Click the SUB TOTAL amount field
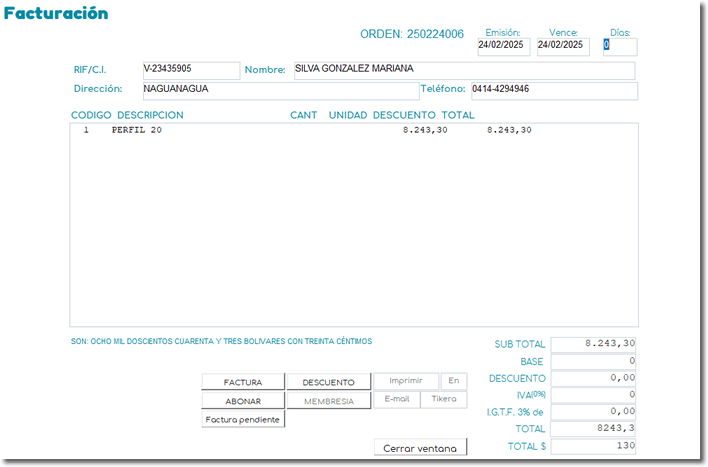This screenshot has height=467, width=708. 593,344
